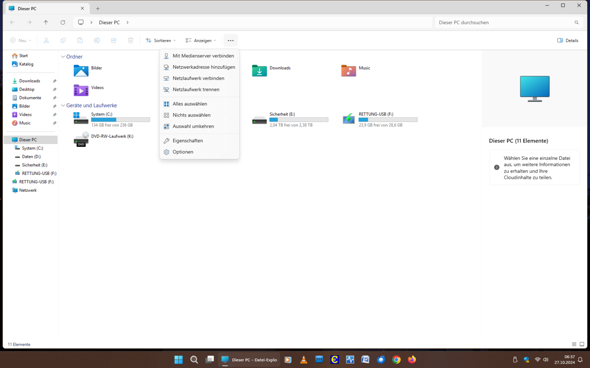Collapse the Geräte und Laufwerke group
This screenshot has width=590, height=368.
point(63,105)
